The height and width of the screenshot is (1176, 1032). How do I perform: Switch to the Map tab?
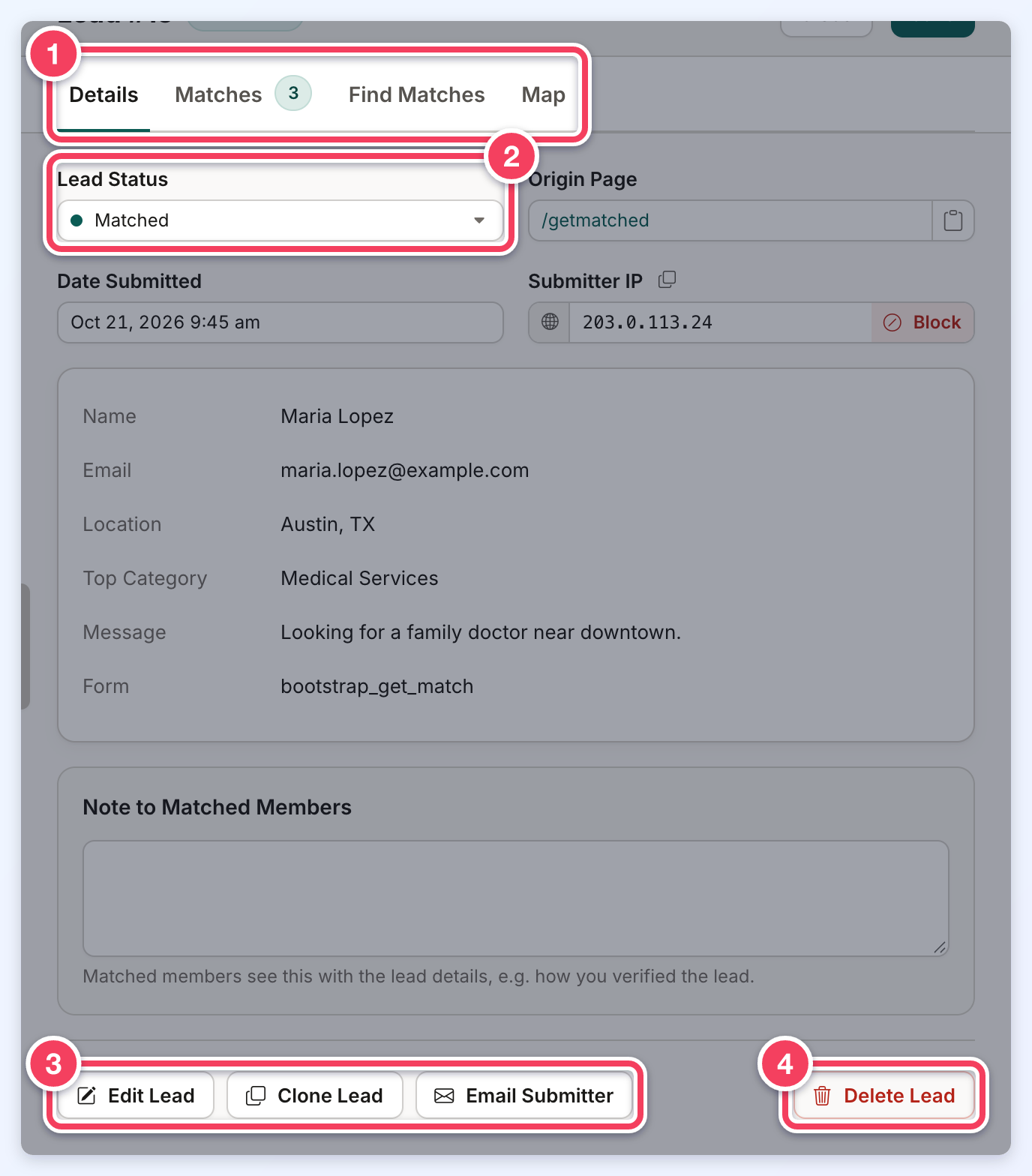click(544, 95)
